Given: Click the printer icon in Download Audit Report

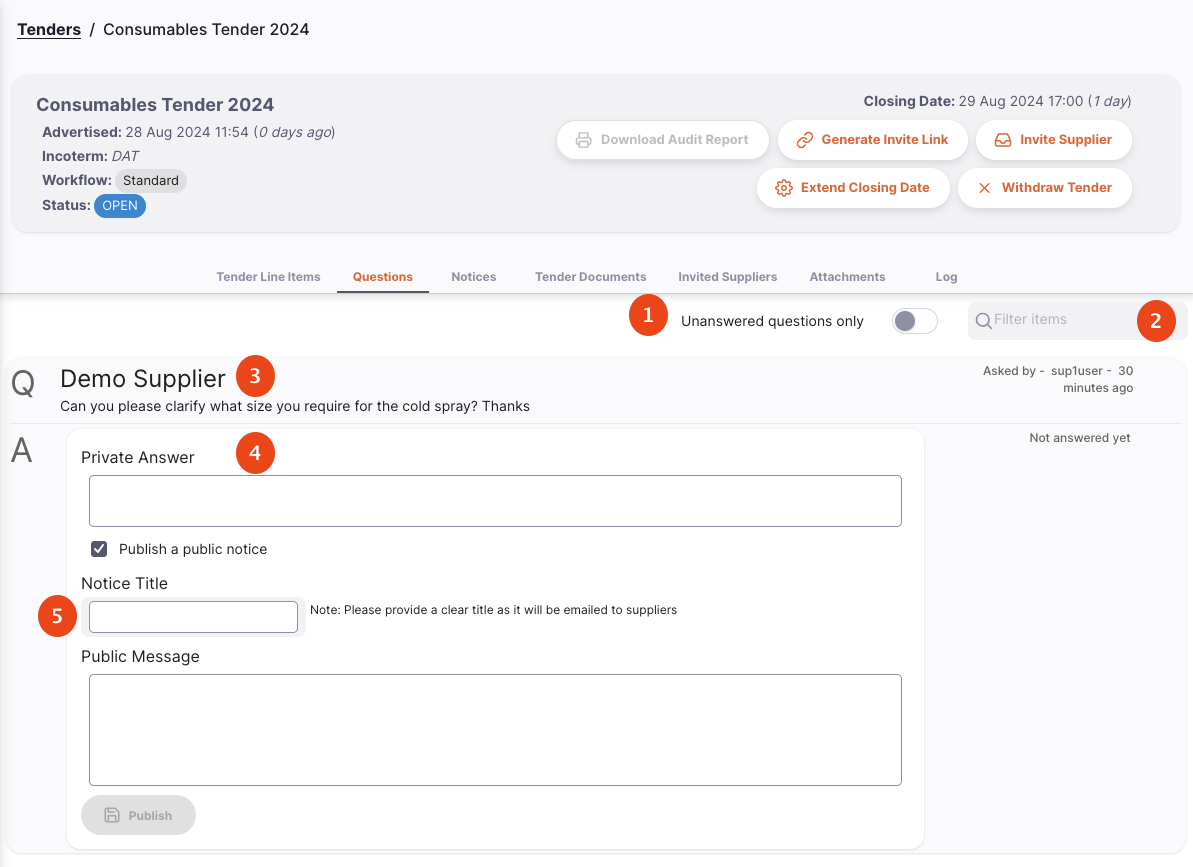Looking at the screenshot, I should (x=584, y=140).
